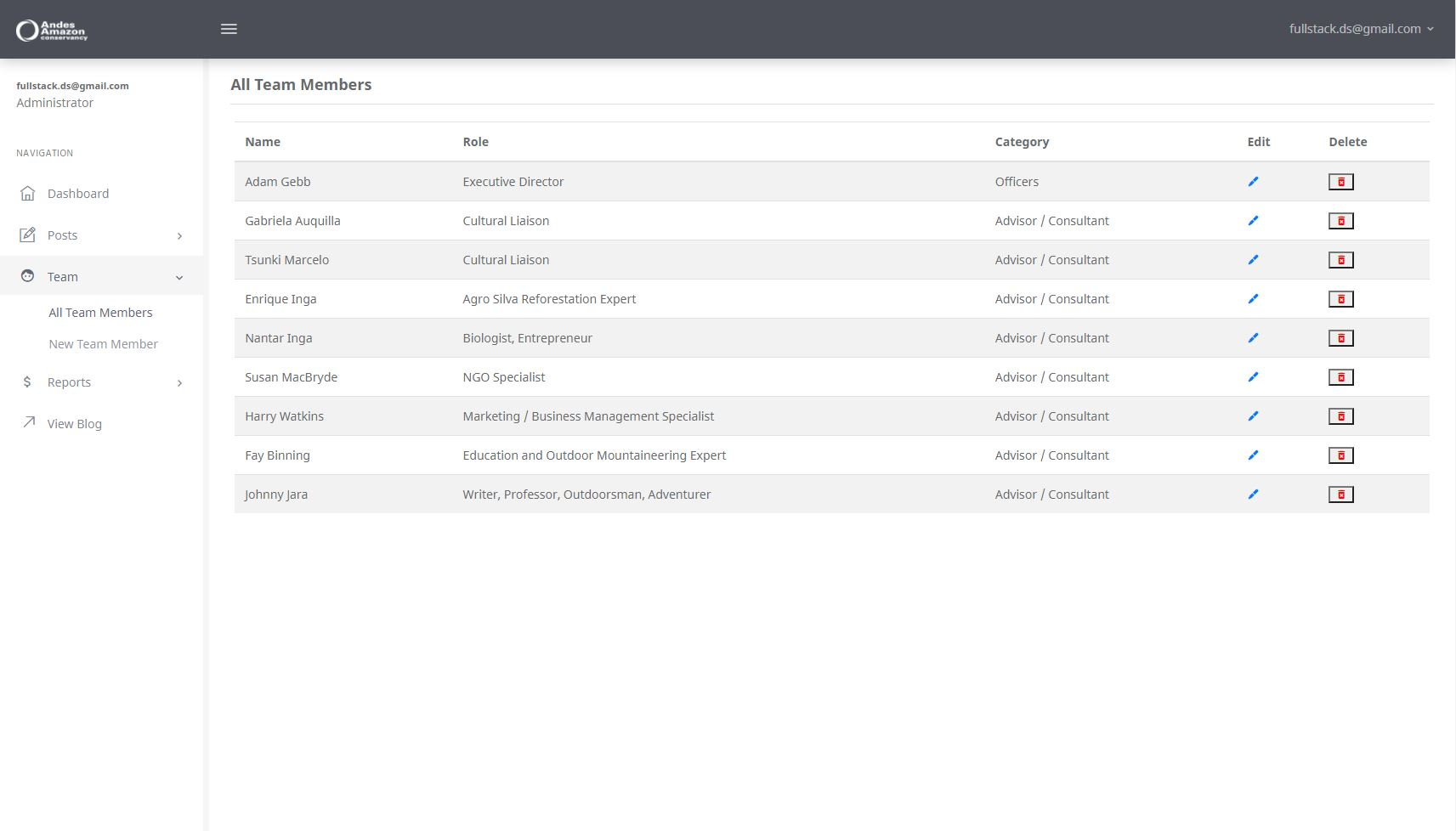The height and width of the screenshot is (831, 1456).
Task: Click the name Adam Gebb
Action: [x=278, y=182]
